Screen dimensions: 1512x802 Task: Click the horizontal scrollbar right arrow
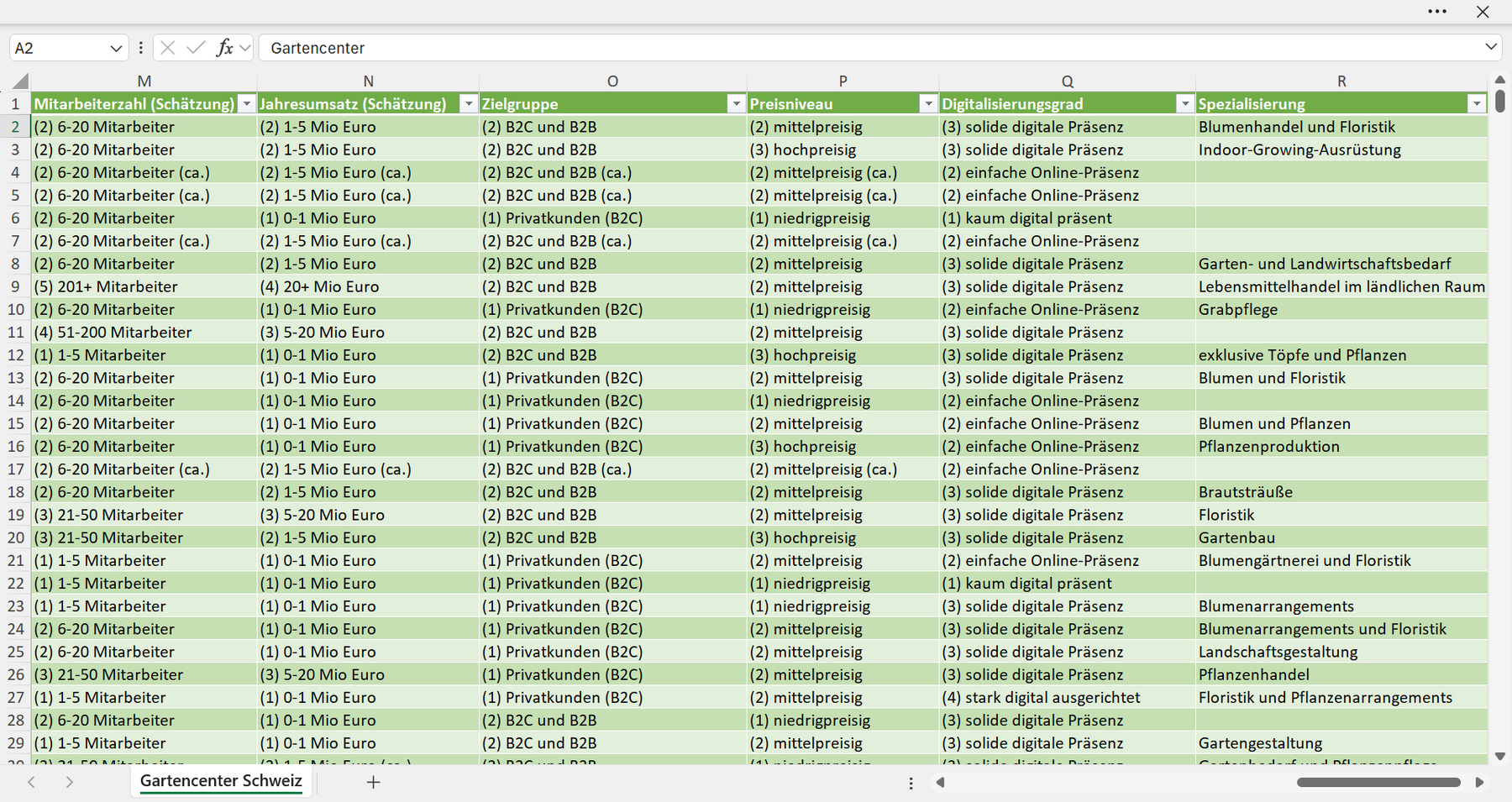pyautogui.click(x=1479, y=783)
